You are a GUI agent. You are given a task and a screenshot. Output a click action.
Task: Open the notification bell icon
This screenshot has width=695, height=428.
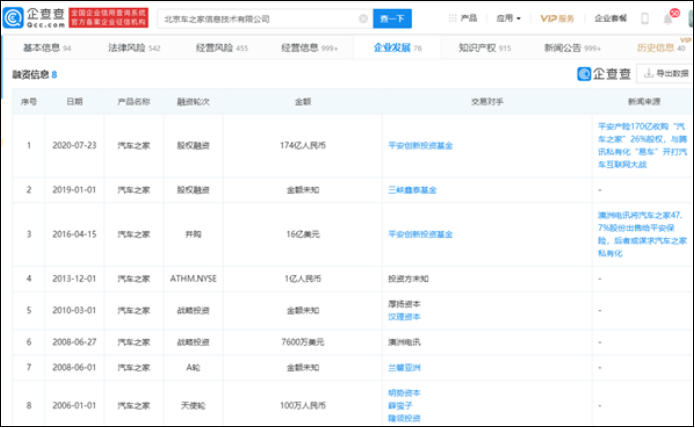click(668, 19)
